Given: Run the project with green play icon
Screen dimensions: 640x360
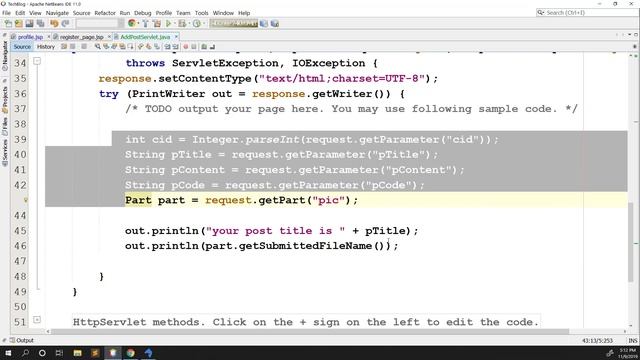Looking at the screenshot, I should tap(168, 24).
